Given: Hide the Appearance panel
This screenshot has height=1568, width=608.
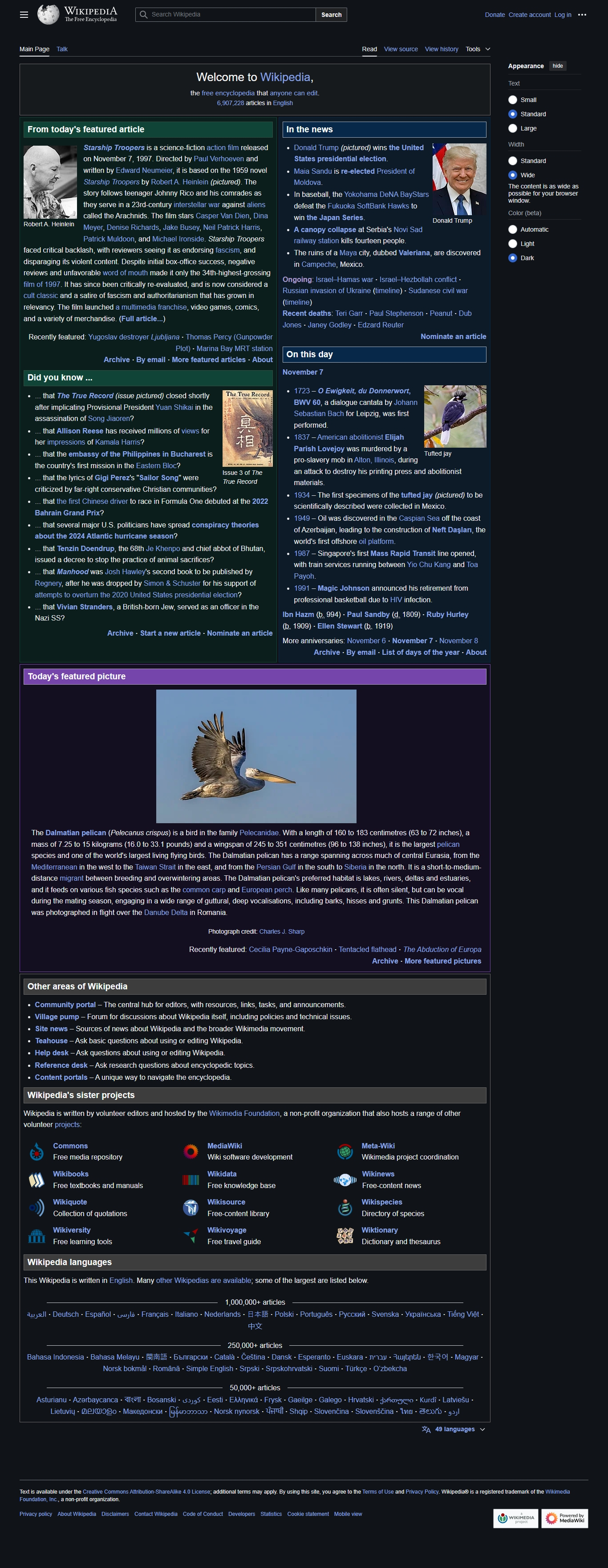Looking at the screenshot, I should 558,66.
